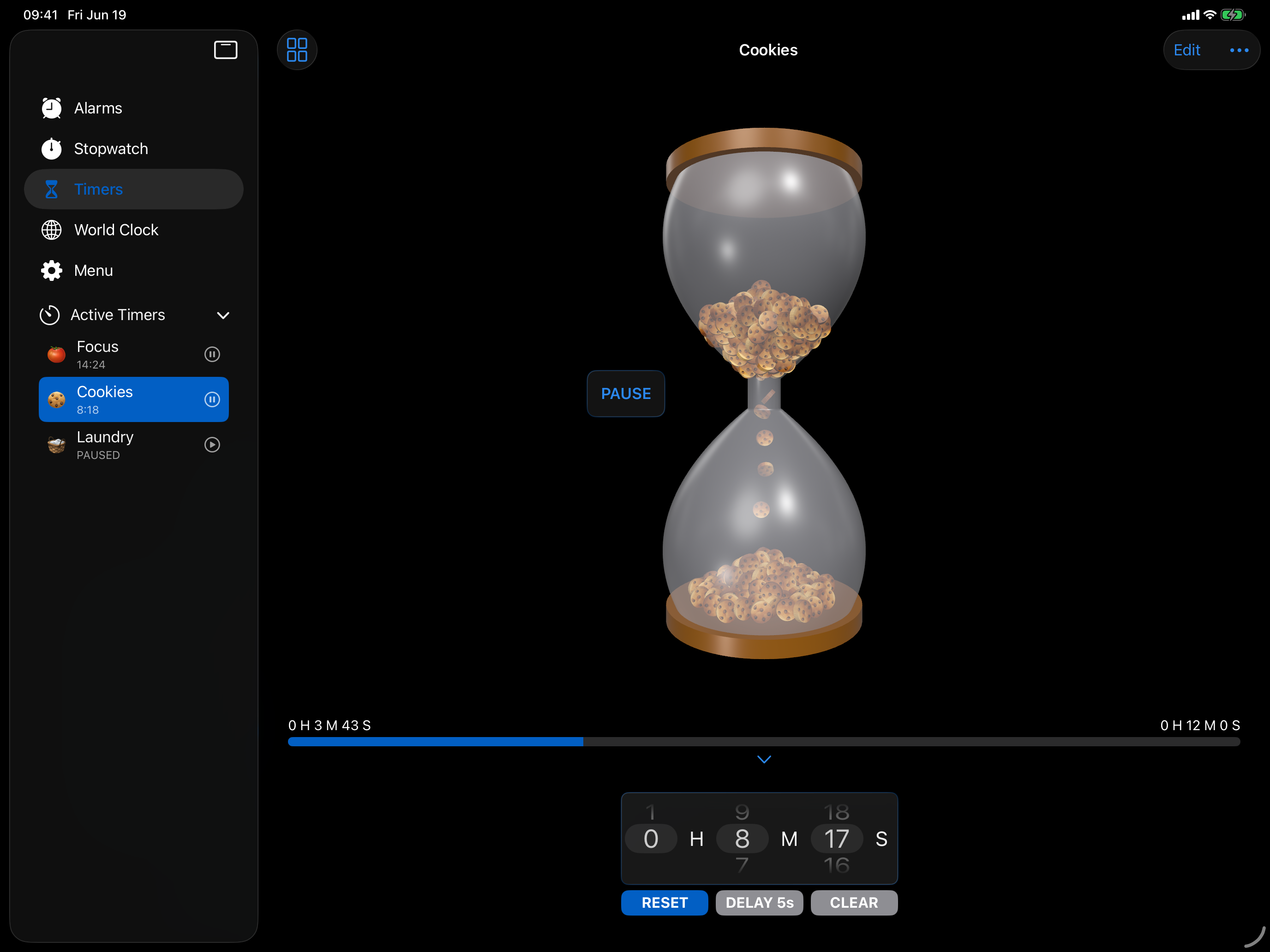Viewport: 1270px width, 952px height.
Task: Click the globe World Clock icon
Action: click(52, 230)
